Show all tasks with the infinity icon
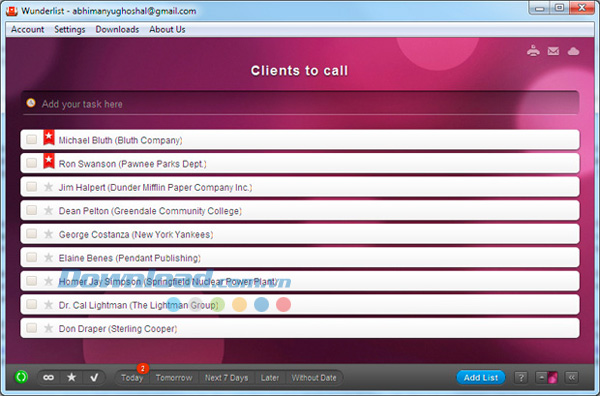Image resolution: width=600 pixels, height=396 pixels. [48, 378]
